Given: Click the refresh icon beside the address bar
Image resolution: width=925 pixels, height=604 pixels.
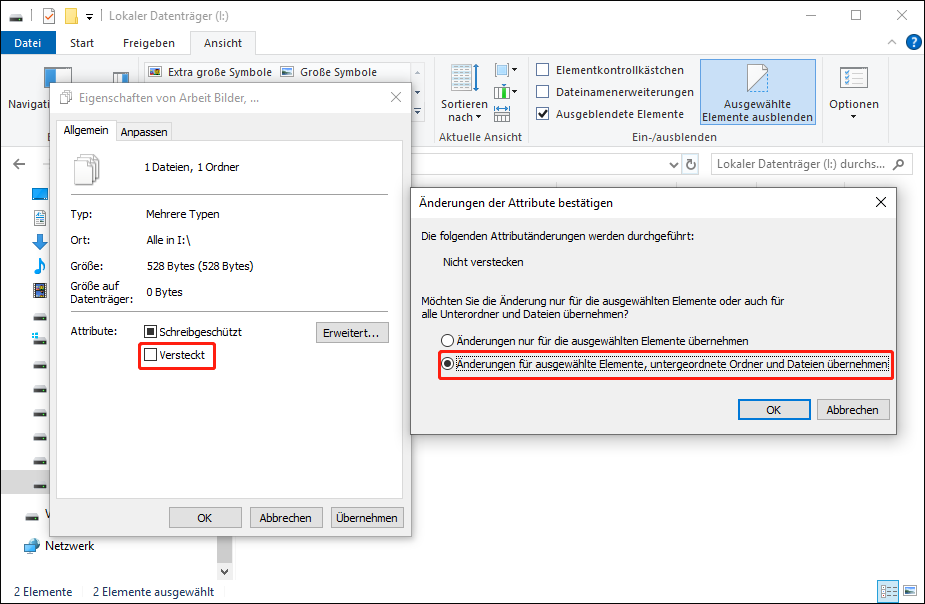Looking at the screenshot, I should click(x=690, y=162).
